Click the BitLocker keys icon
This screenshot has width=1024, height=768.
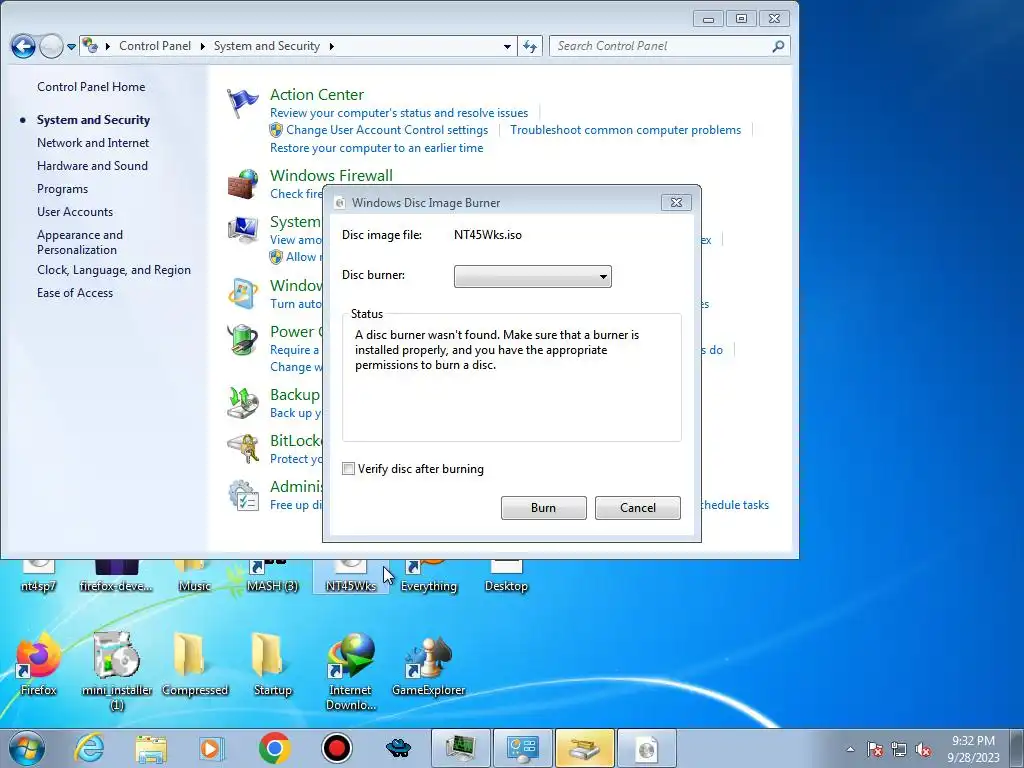pyautogui.click(x=242, y=449)
